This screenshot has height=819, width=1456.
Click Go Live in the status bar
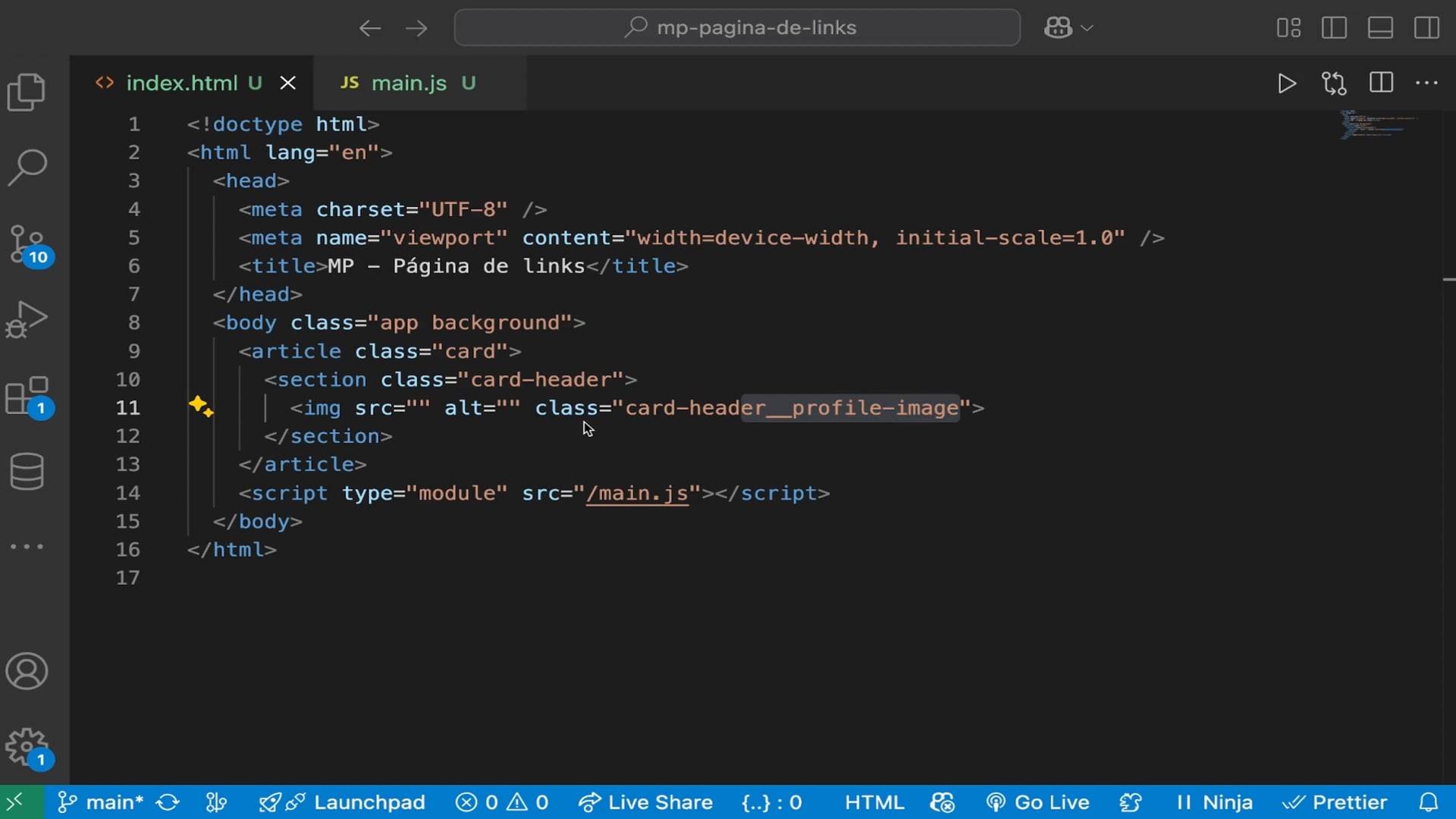click(1038, 802)
